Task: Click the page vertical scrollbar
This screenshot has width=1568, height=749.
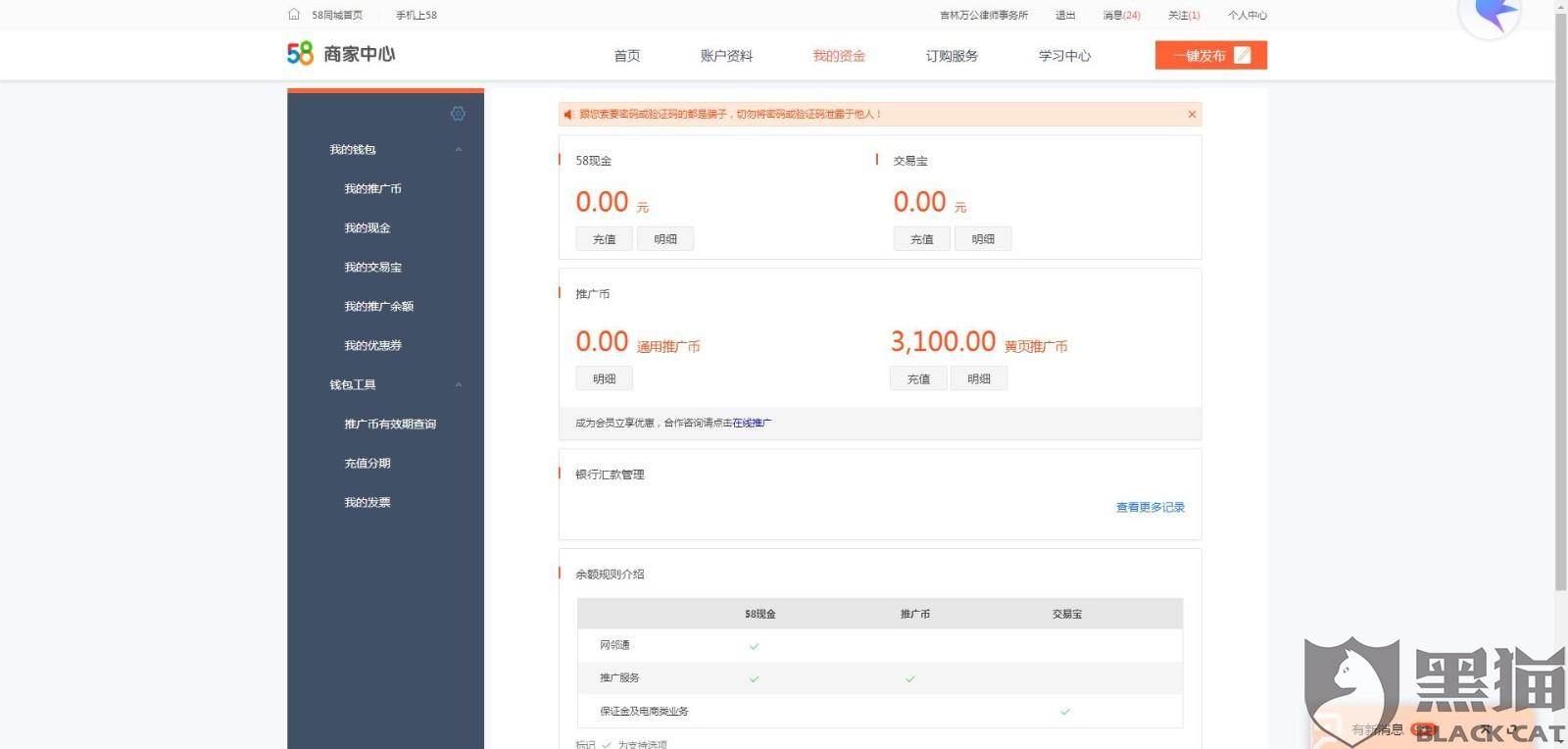Action: (1560, 294)
